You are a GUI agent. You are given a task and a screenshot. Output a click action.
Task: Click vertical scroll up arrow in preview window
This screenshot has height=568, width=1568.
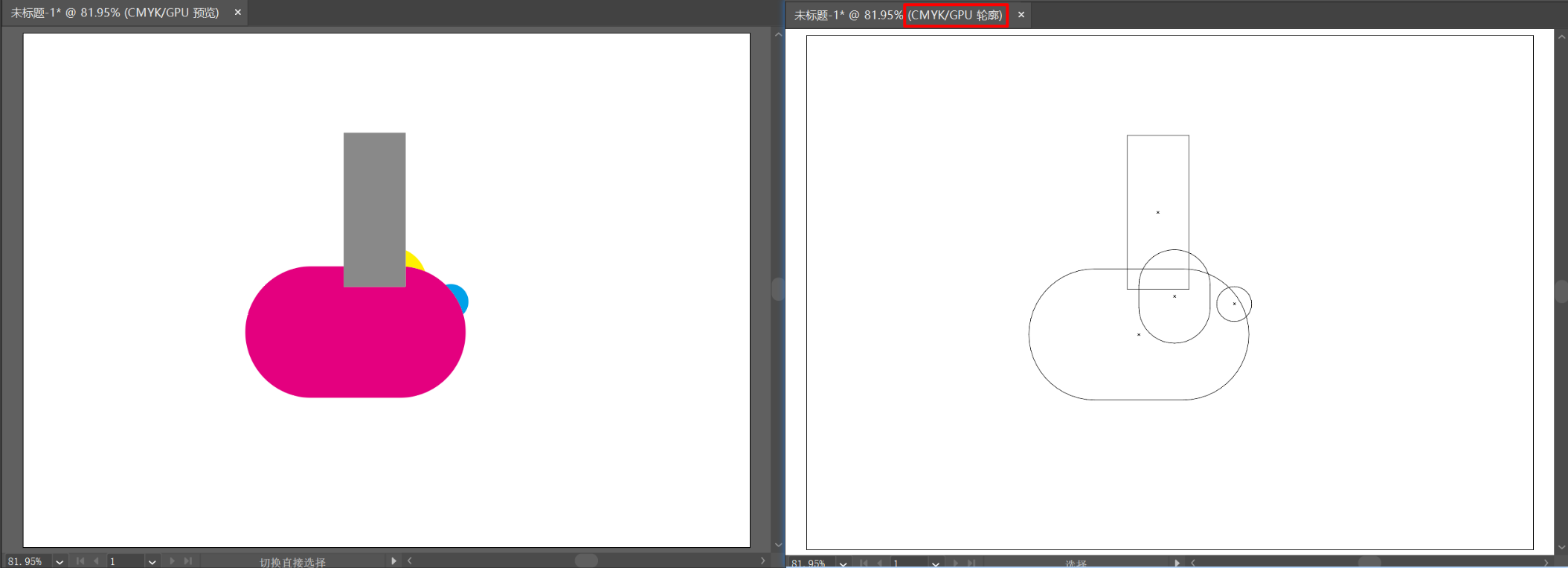778,35
